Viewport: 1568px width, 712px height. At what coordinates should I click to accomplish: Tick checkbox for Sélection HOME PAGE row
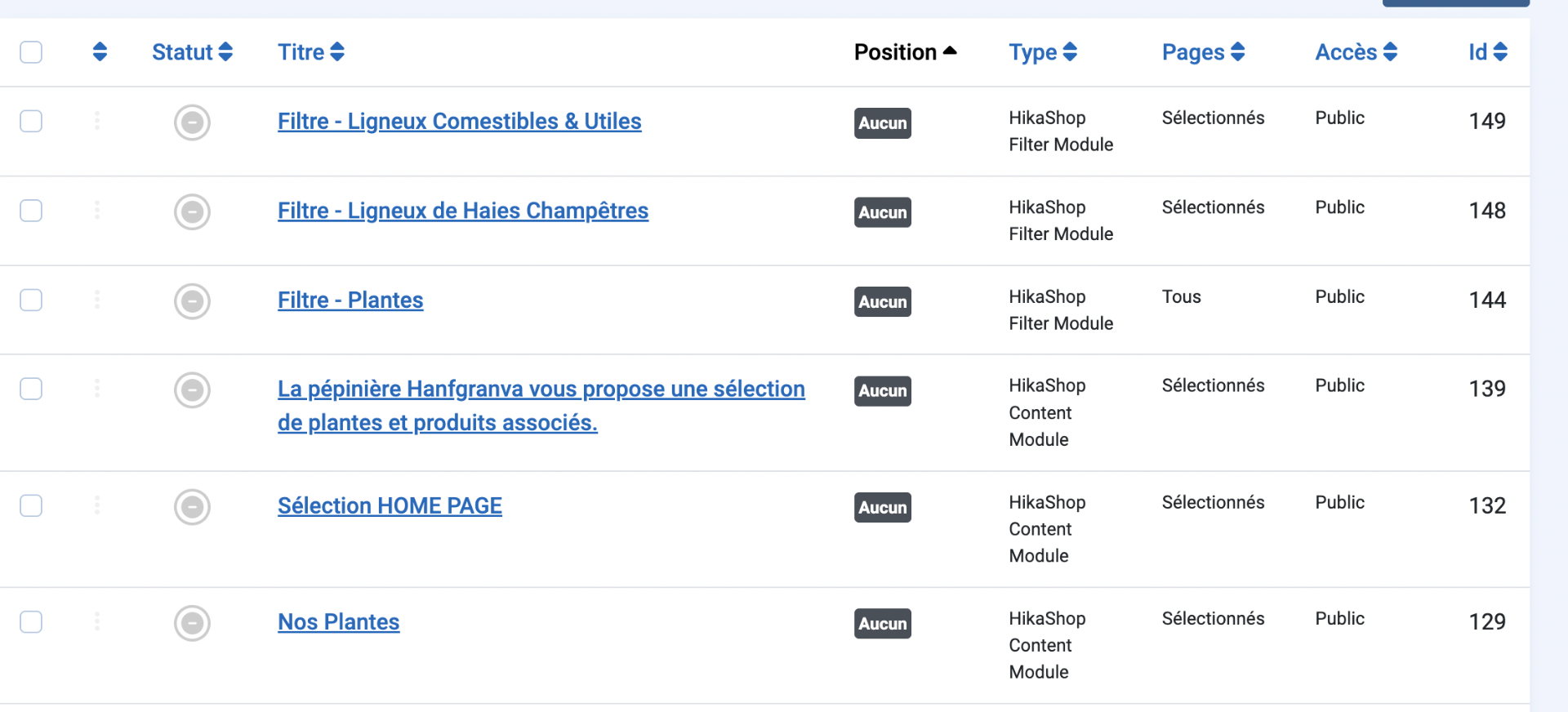tap(31, 505)
